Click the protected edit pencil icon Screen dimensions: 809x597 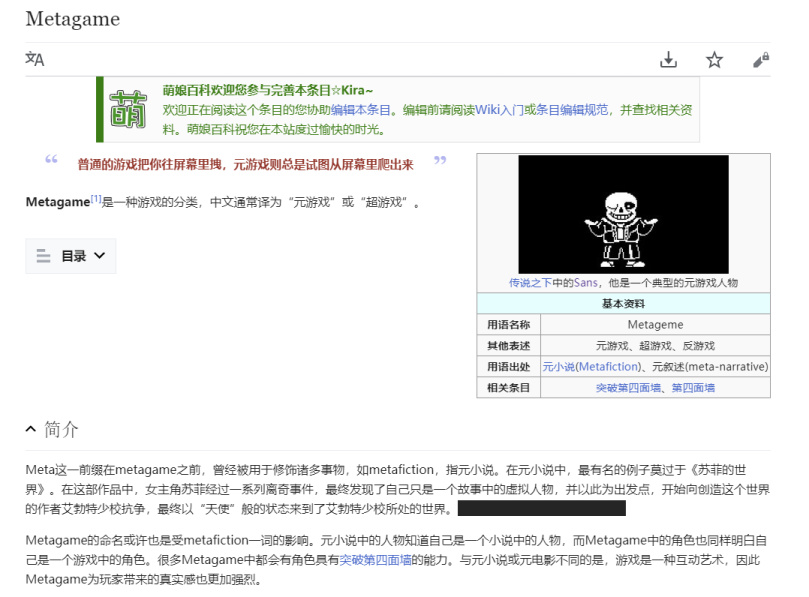(x=761, y=60)
